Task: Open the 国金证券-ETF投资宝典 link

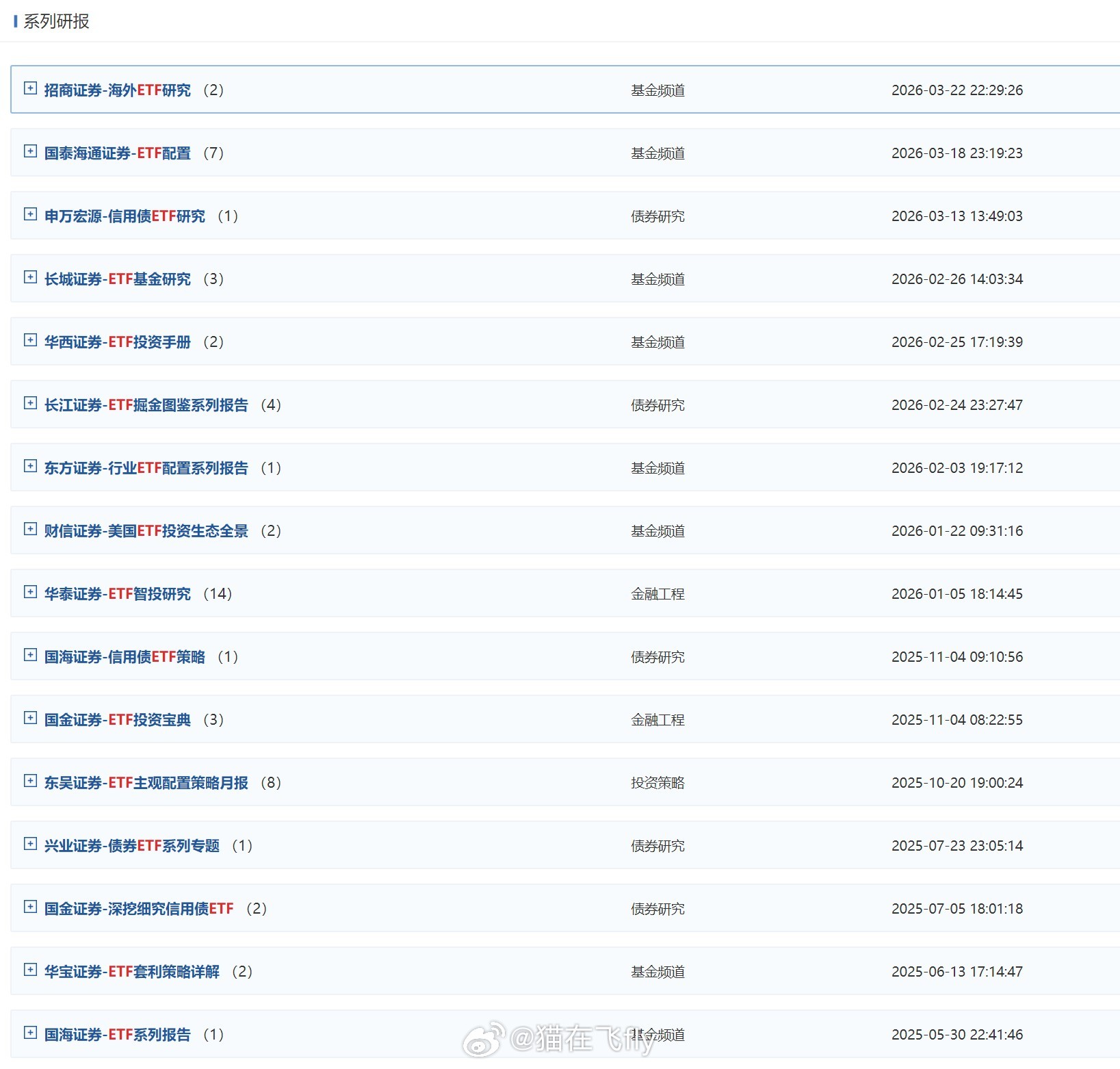Action: [x=118, y=720]
